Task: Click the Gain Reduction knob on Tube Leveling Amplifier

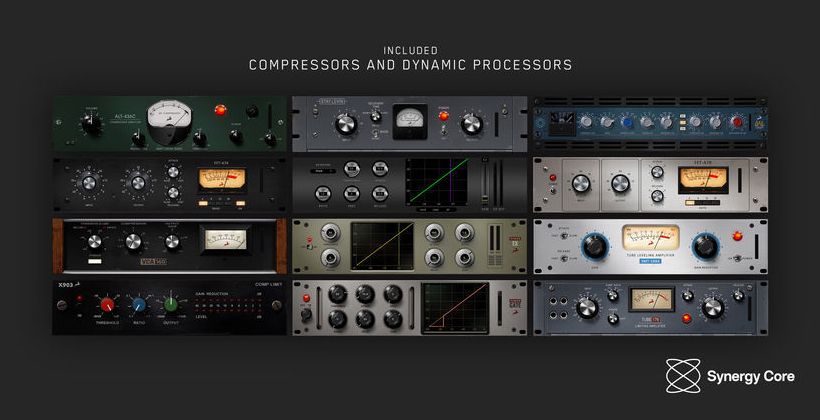Action: 705,246
